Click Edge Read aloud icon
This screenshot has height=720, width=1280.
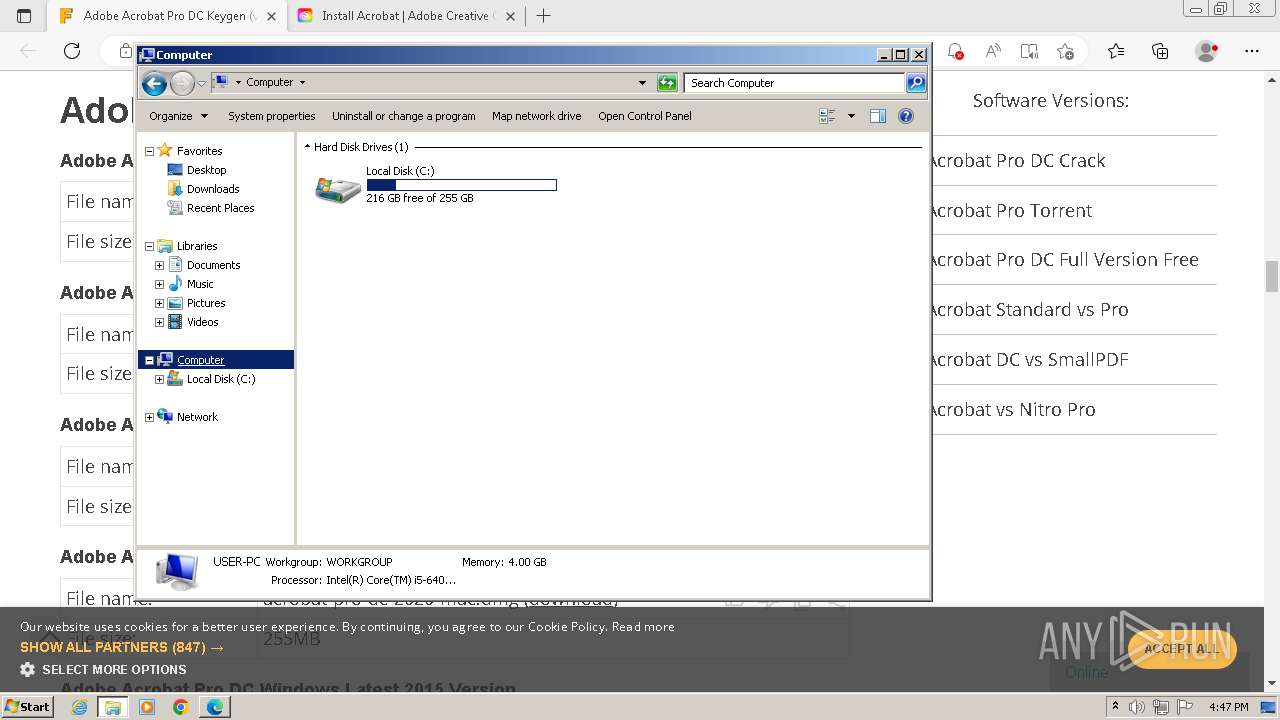[993, 51]
